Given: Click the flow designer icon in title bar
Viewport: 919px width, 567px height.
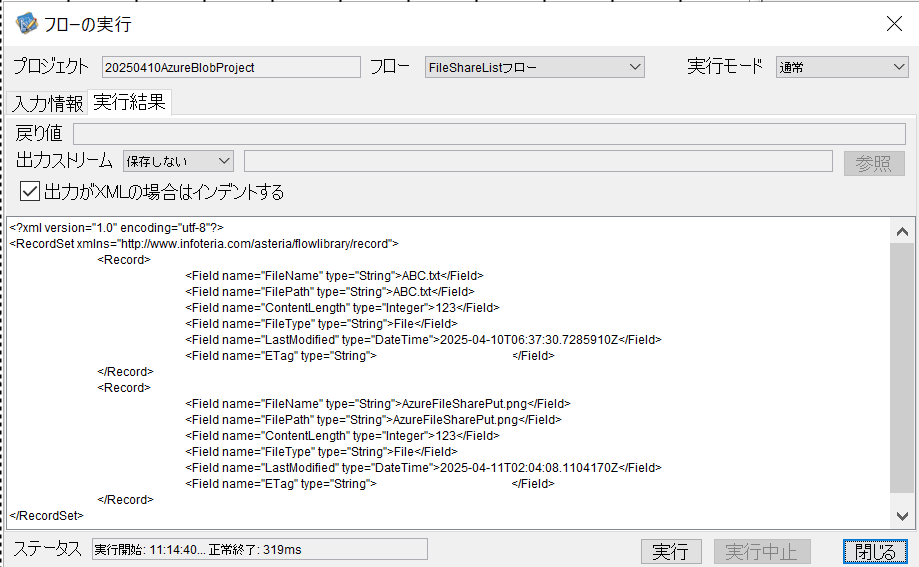Looking at the screenshot, I should pyautogui.click(x=27, y=23).
